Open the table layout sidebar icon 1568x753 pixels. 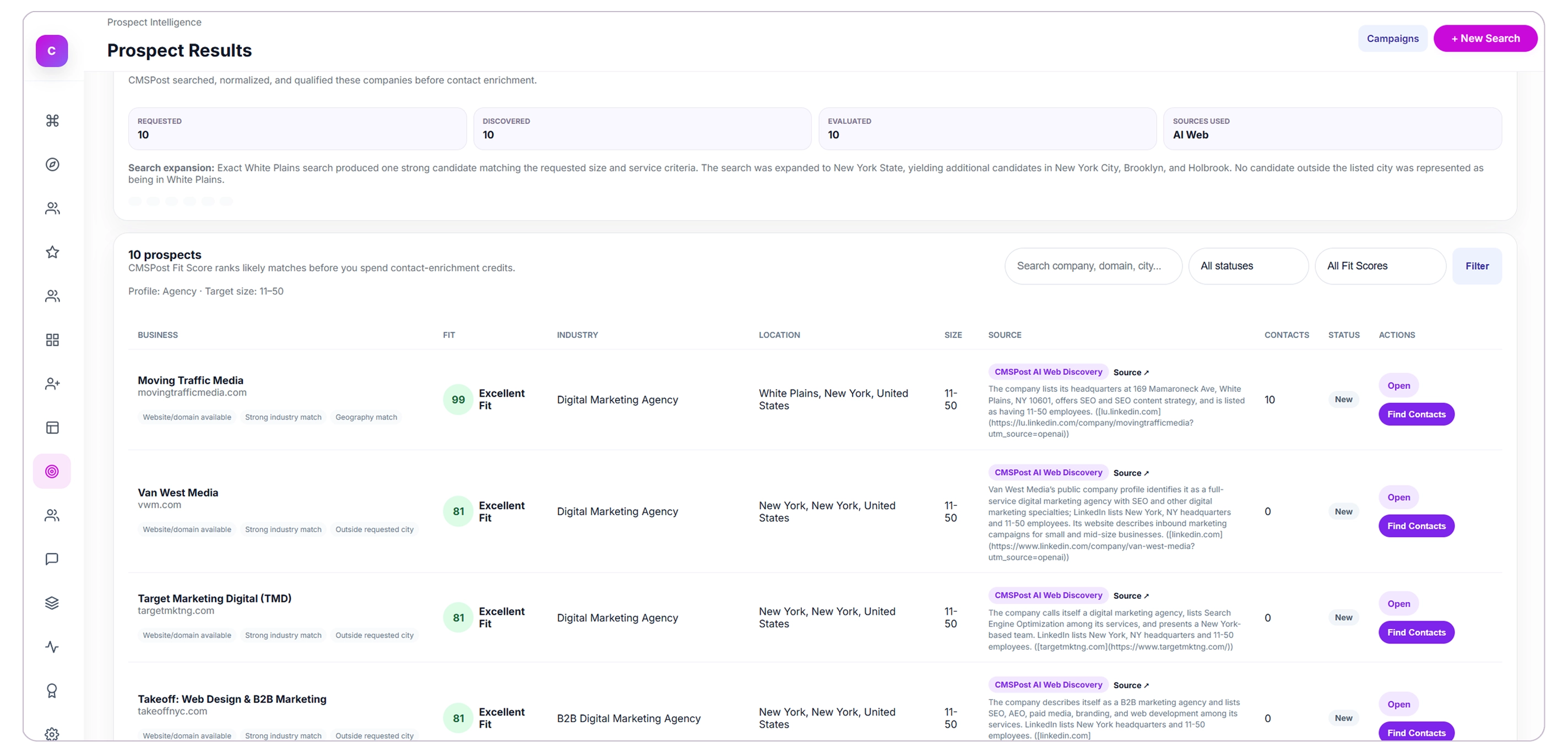click(52, 428)
